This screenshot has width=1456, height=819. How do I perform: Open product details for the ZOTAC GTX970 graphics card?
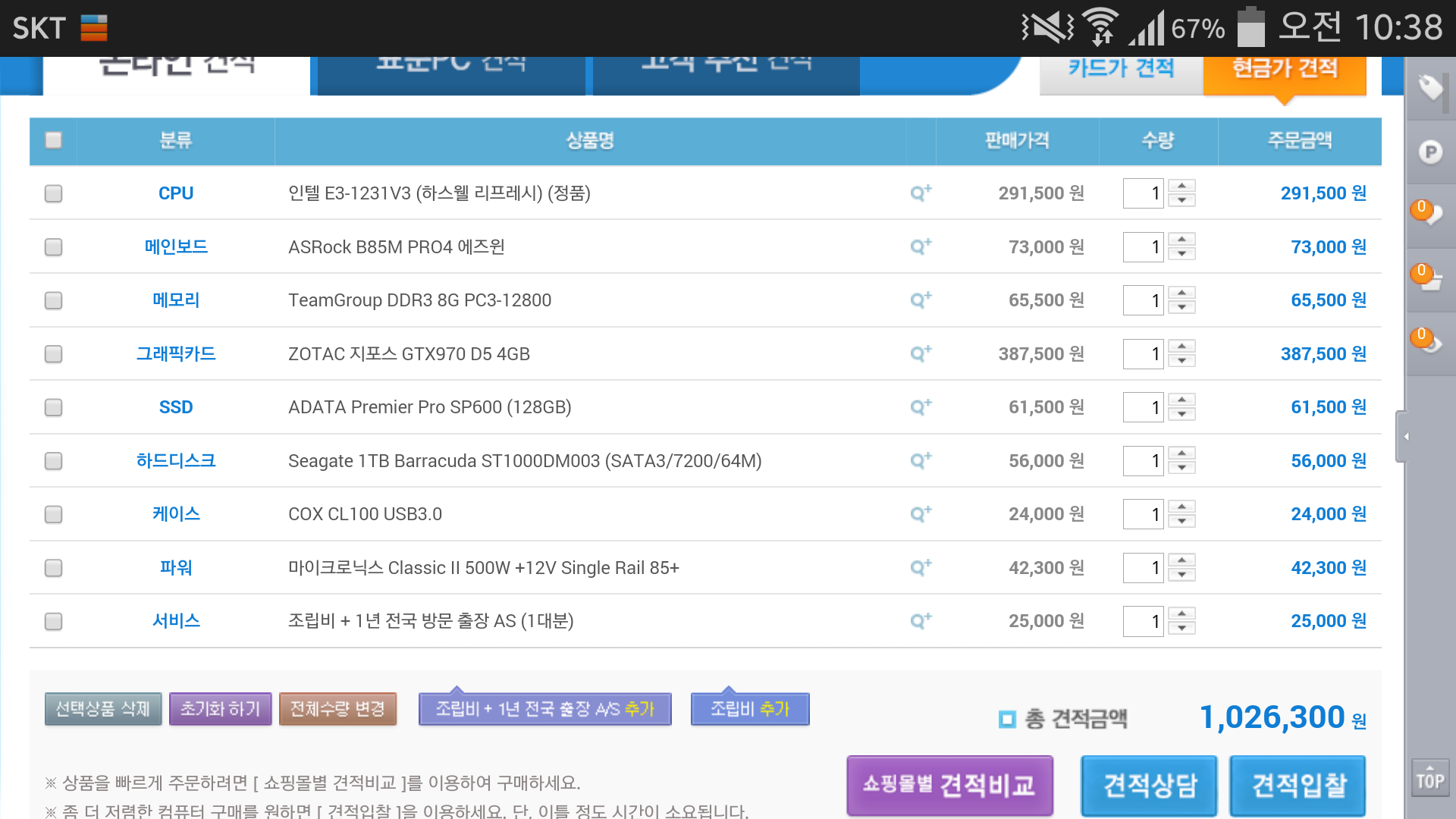click(x=921, y=354)
